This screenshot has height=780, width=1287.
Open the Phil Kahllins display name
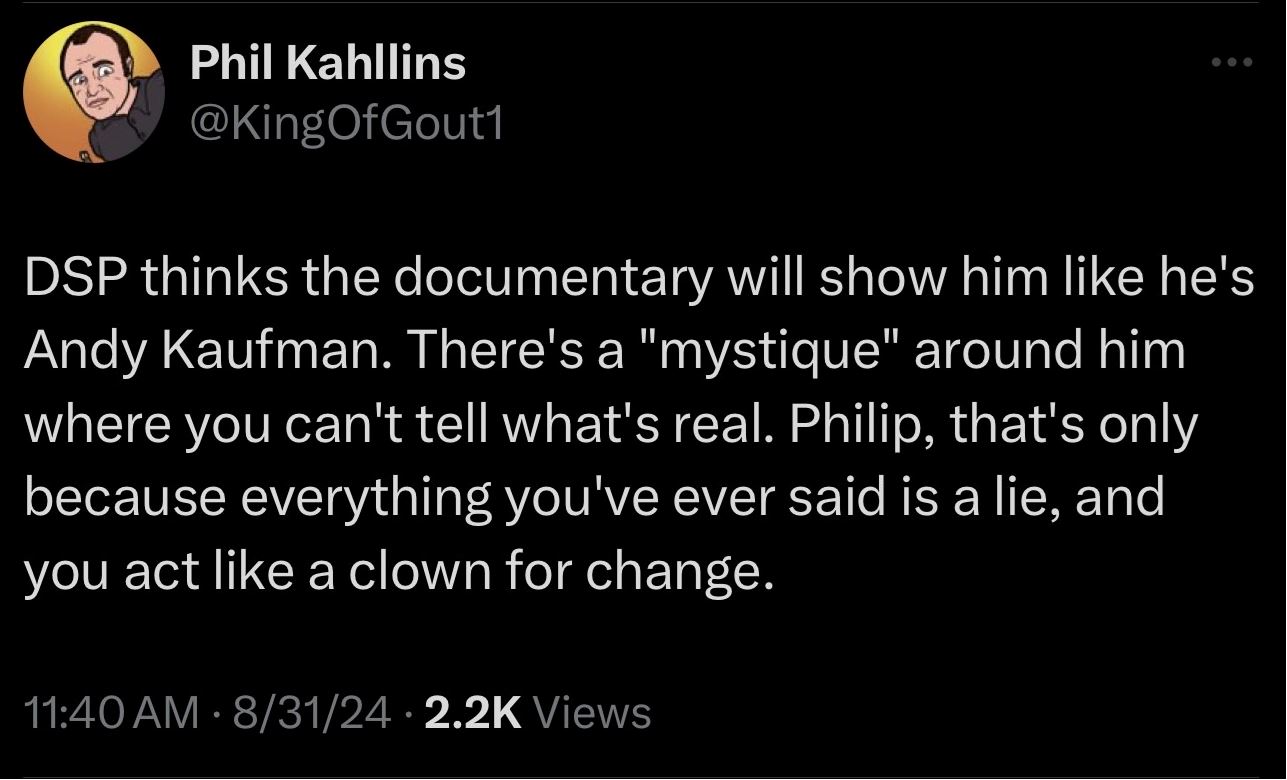328,64
